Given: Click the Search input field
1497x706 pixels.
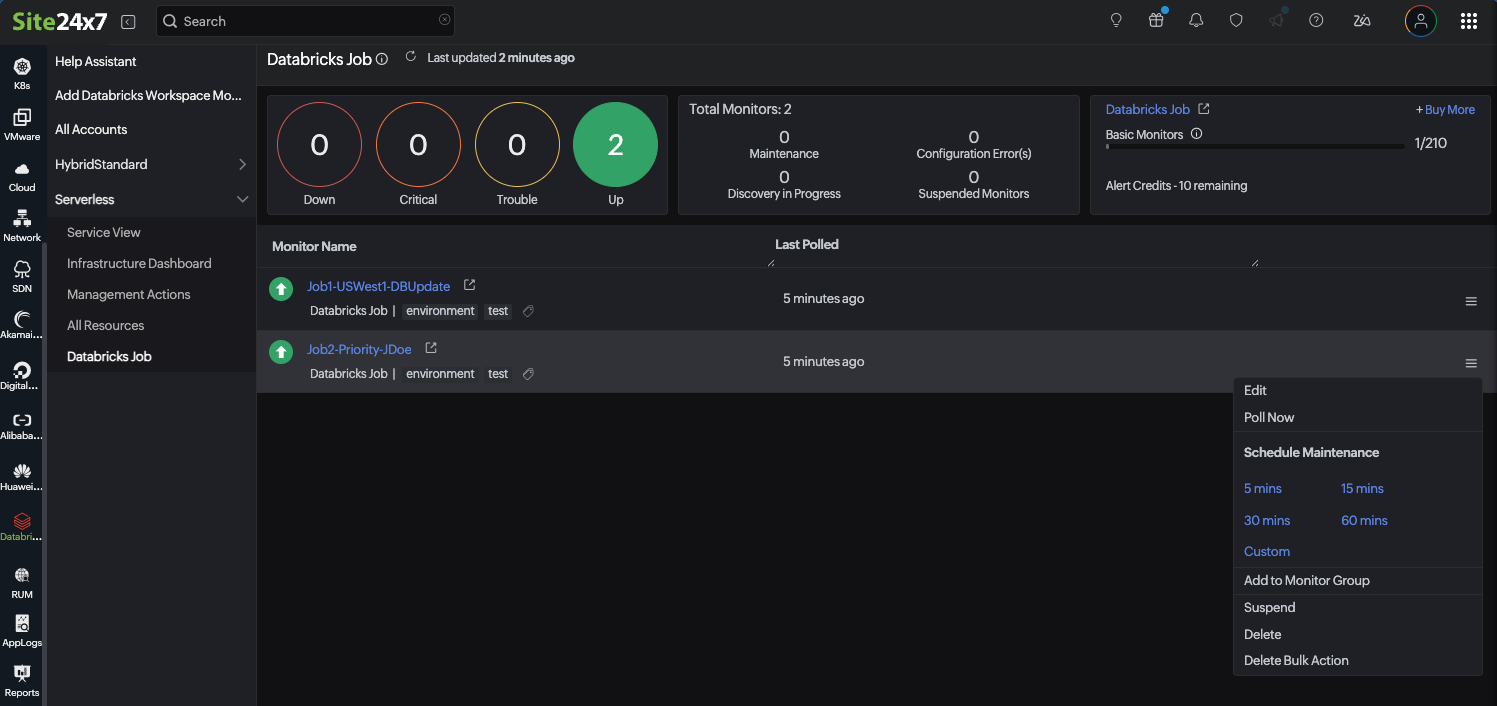Looking at the screenshot, I should click(305, 21).
